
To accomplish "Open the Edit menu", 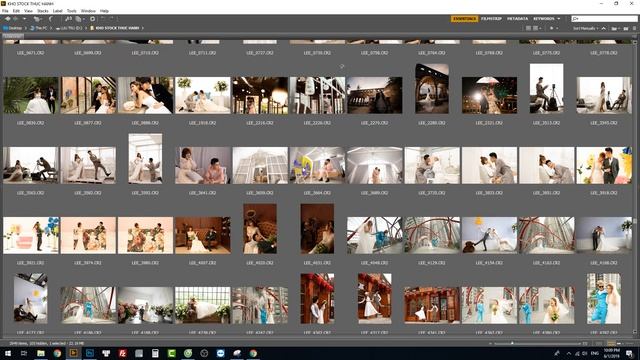I will [x=16, y=11].
